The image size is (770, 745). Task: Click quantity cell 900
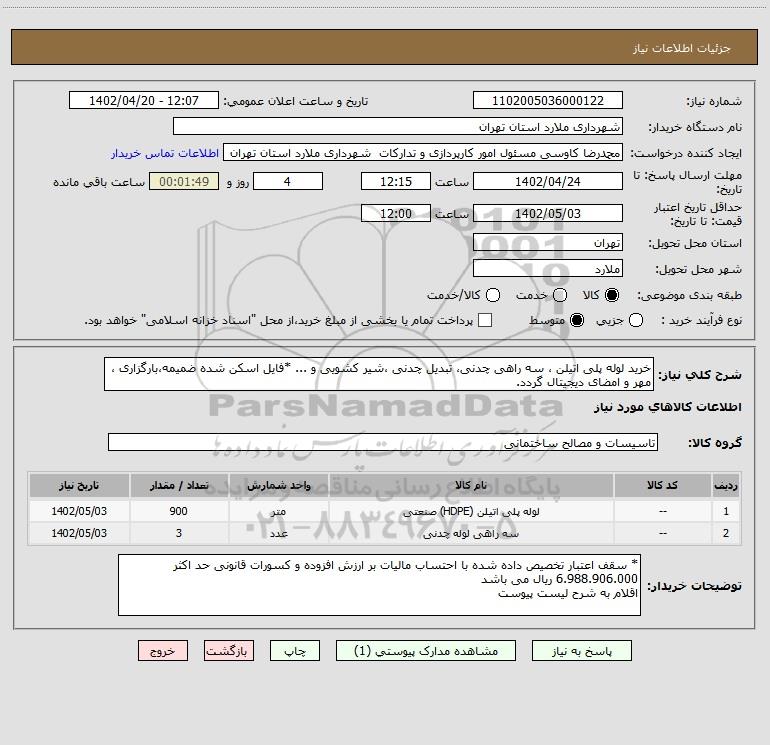coord(179,511)
